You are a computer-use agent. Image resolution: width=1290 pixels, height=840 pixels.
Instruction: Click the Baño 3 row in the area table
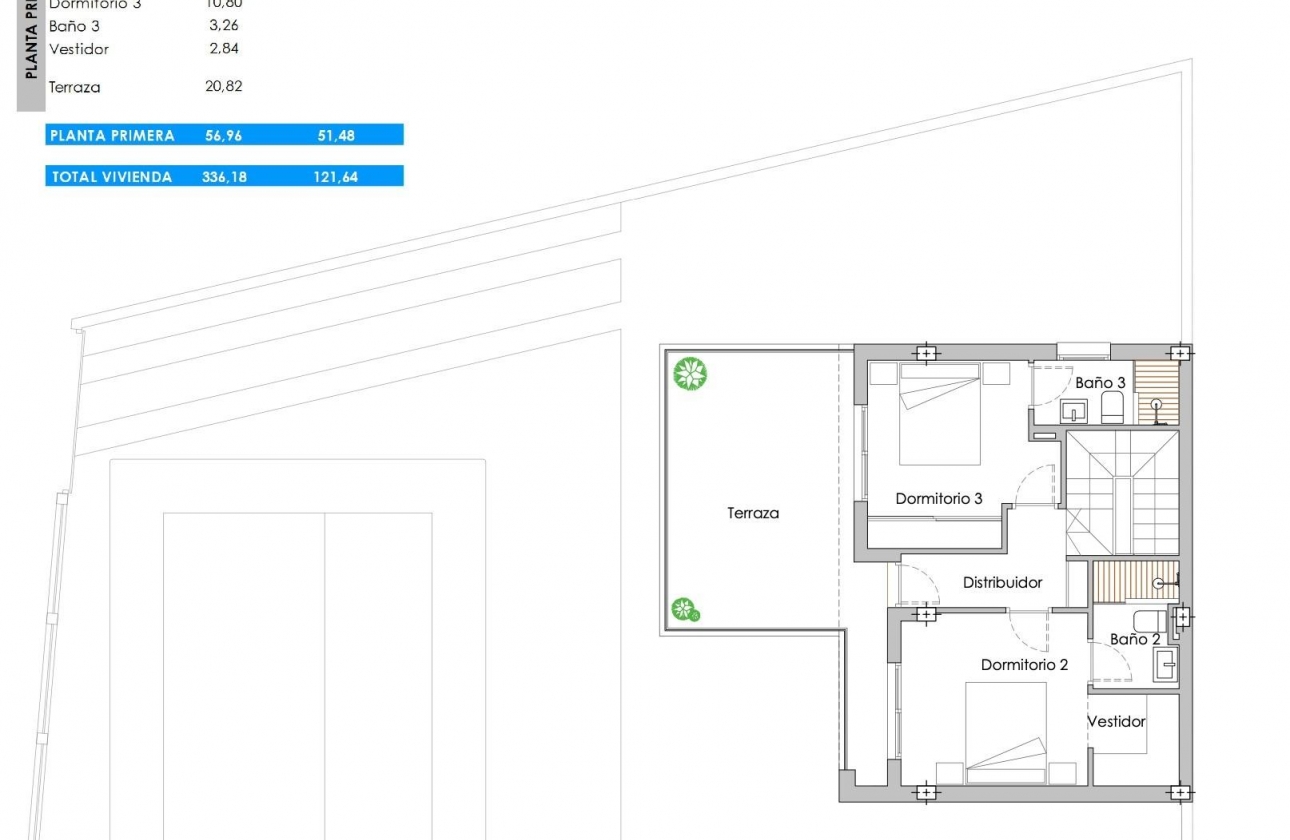[145, 26]
